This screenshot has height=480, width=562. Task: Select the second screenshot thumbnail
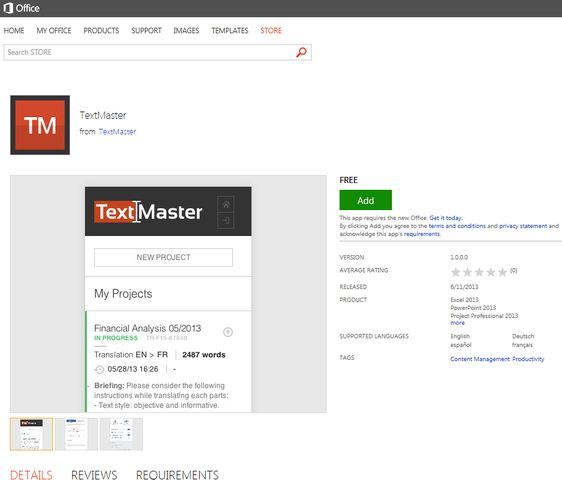click(x=76, y=434)
